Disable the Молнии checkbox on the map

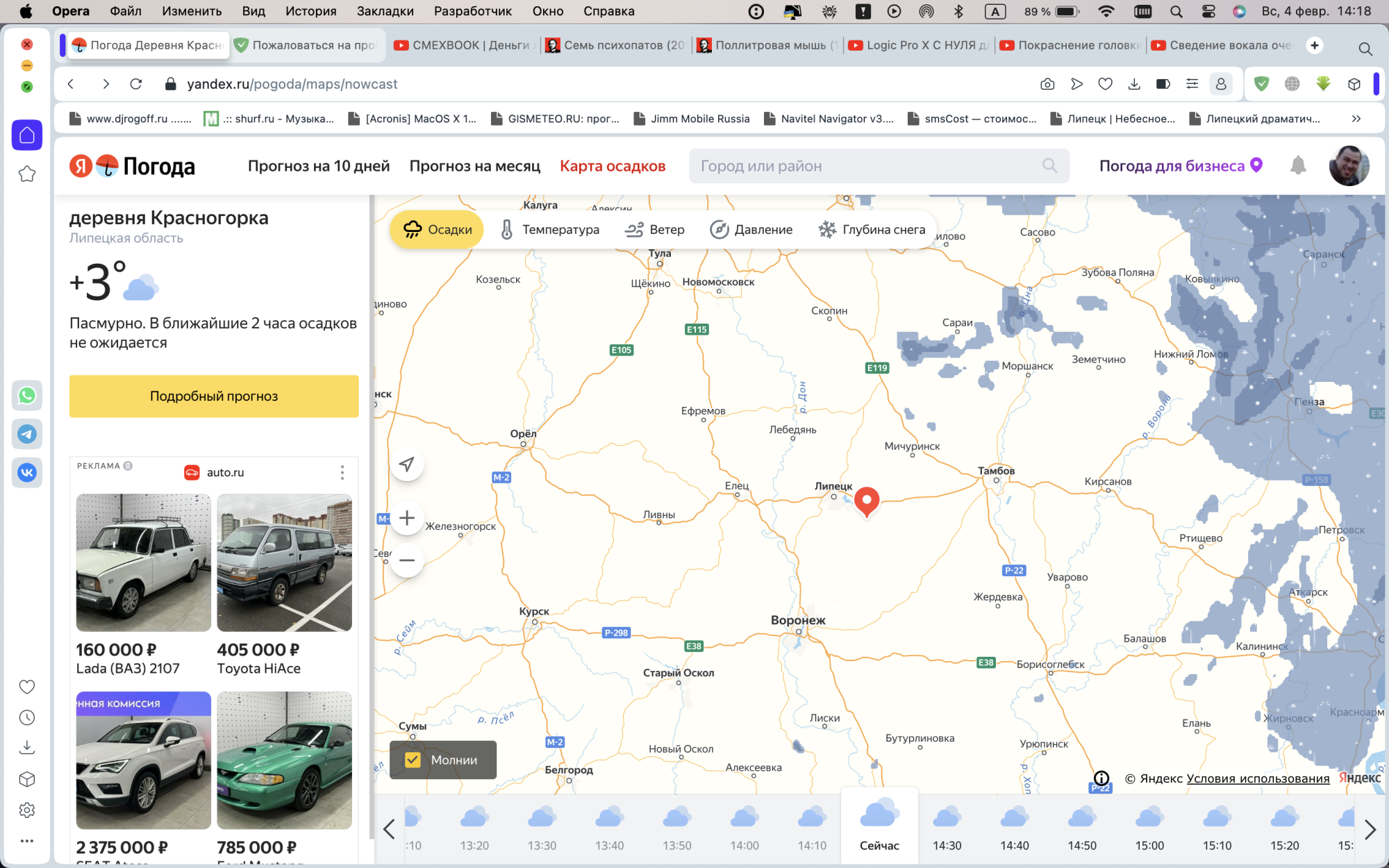coord(414,760)
